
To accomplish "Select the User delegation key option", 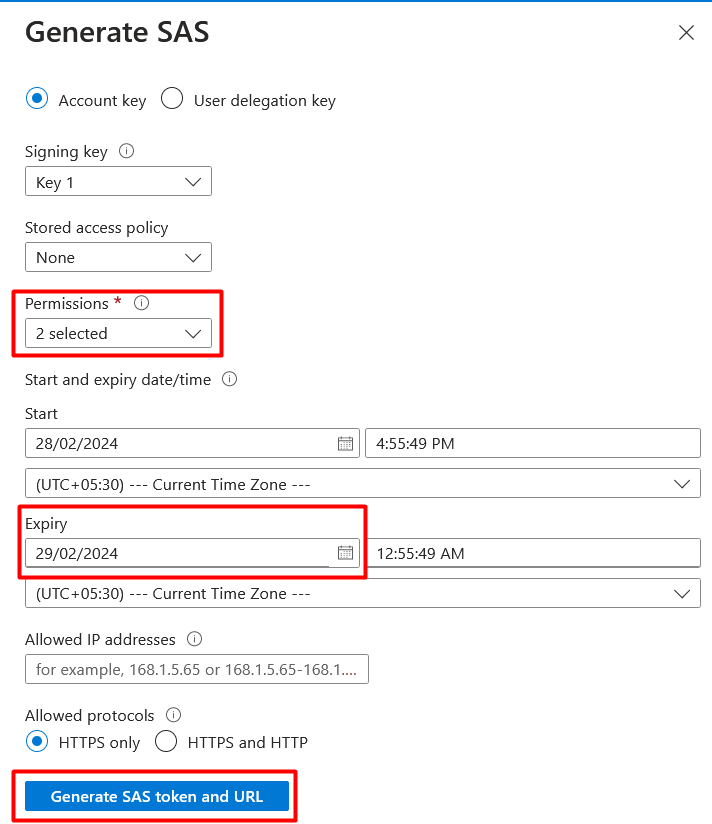I will pos(172,98).
